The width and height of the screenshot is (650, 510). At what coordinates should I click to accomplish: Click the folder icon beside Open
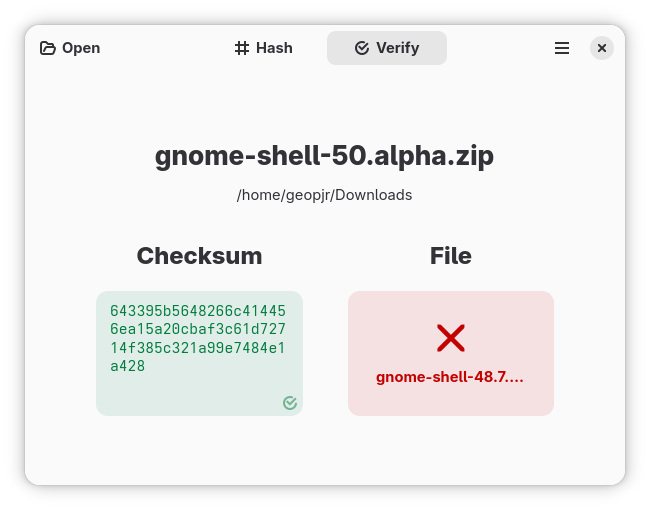tap(48, 48)
